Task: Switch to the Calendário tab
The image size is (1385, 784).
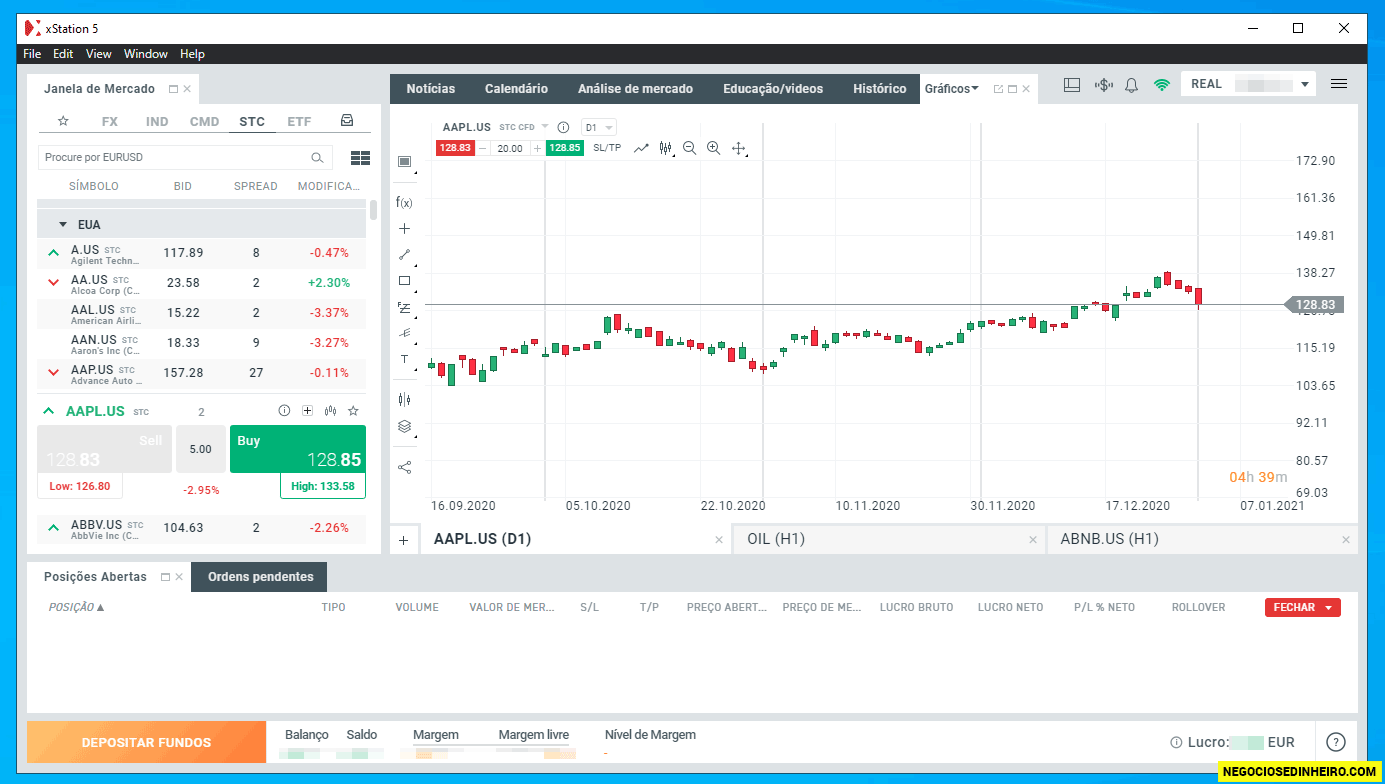Action: coord(516,89)
